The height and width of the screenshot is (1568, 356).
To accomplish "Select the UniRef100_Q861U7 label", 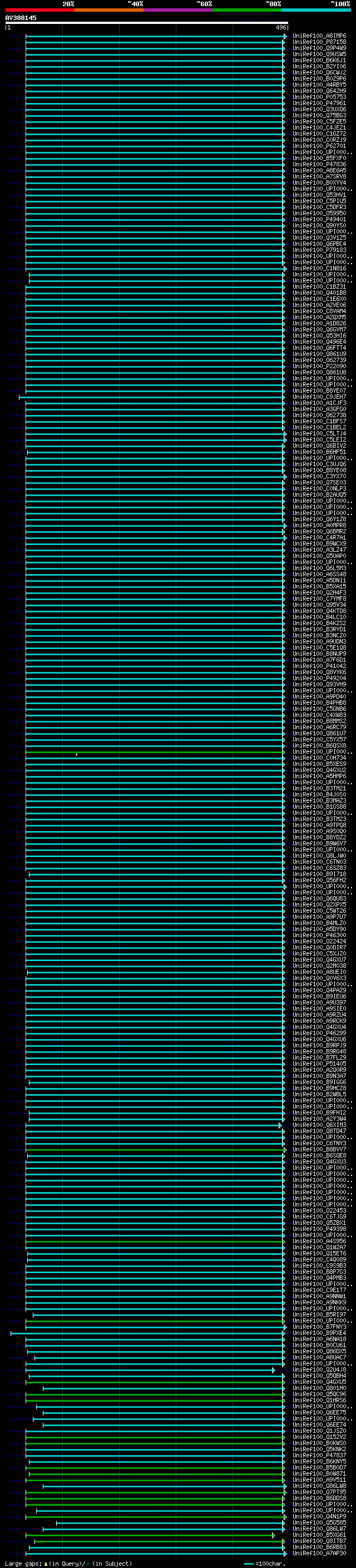I will (319, 734).
